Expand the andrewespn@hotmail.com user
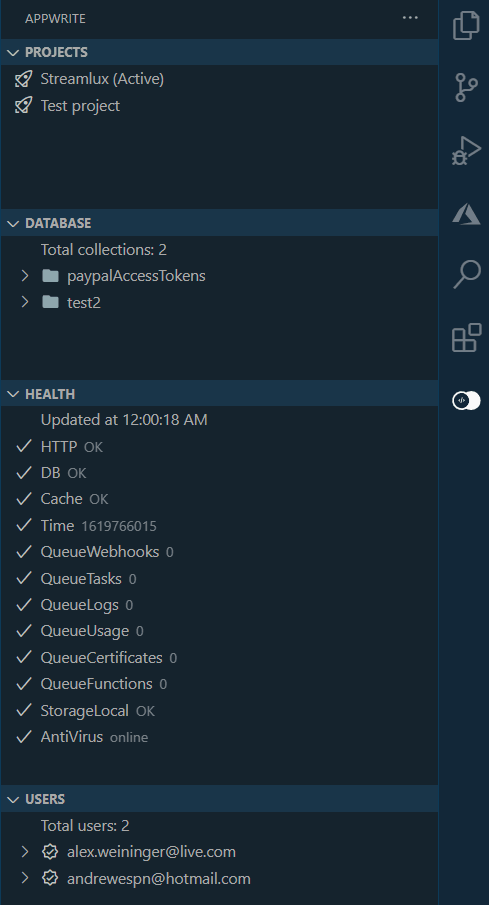 [25, 878]
